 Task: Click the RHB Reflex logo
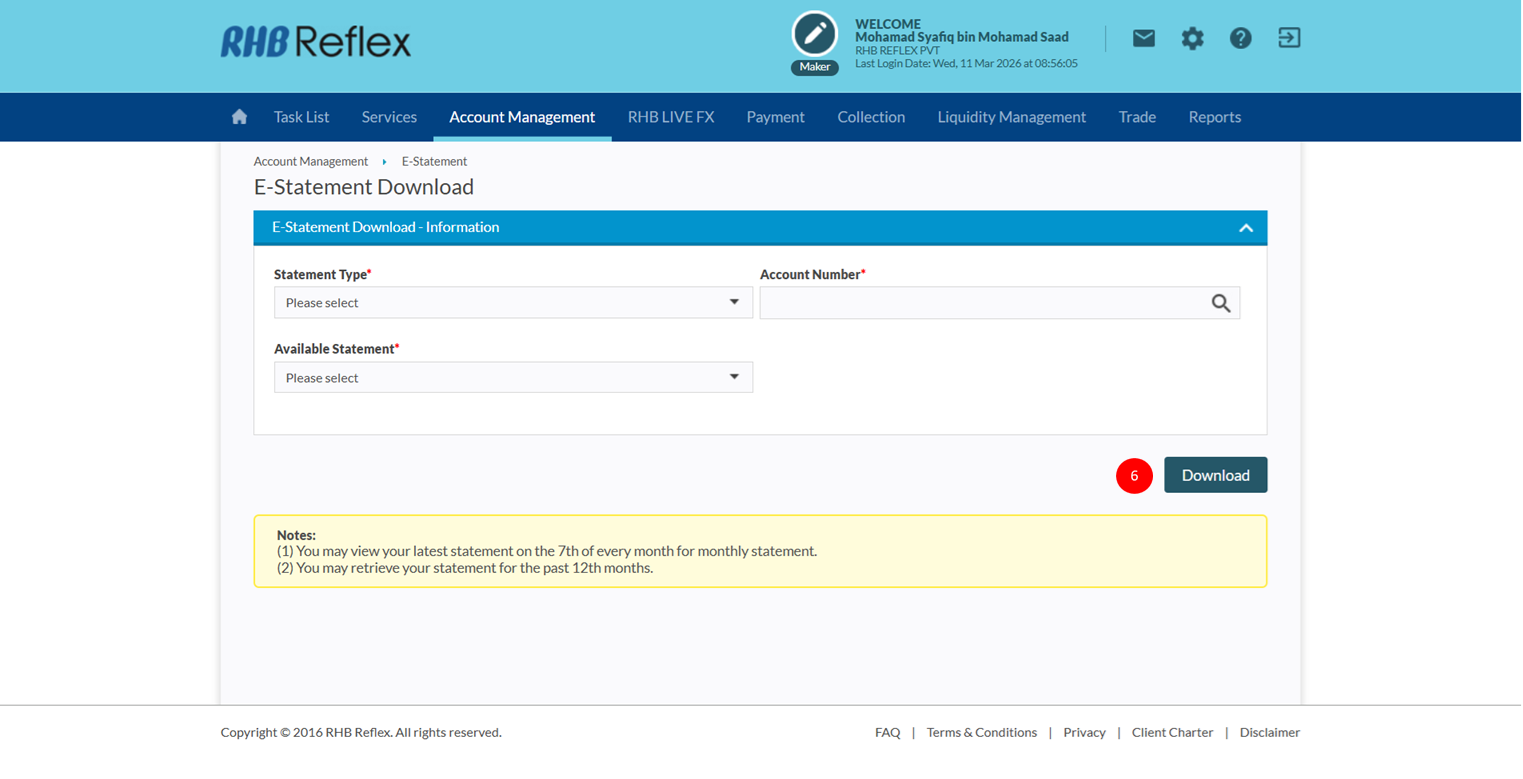coord(316,41)
